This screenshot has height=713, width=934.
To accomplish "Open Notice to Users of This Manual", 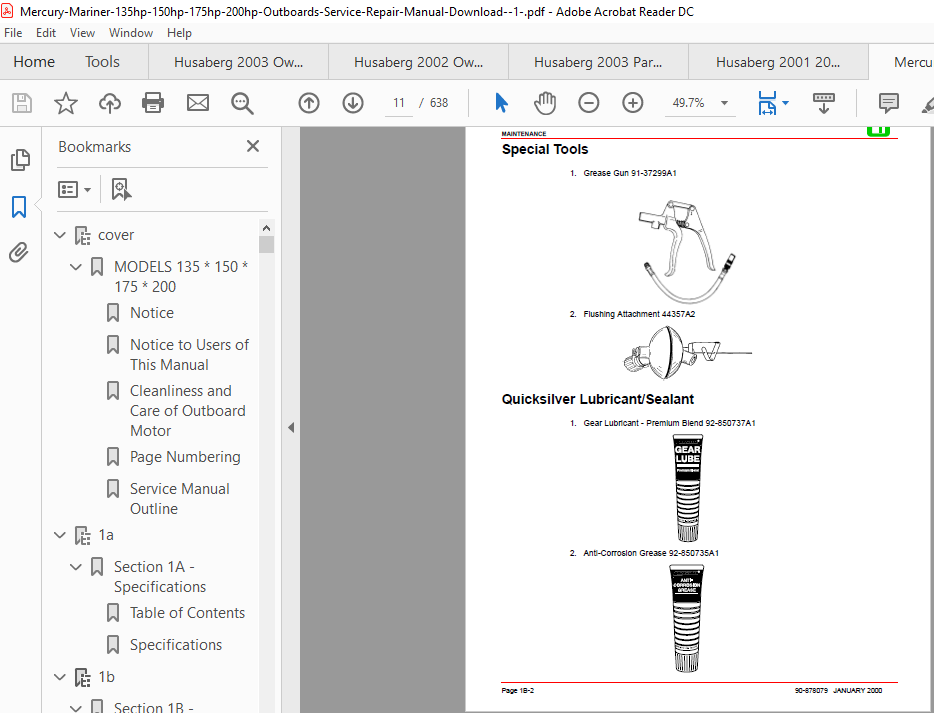I will click(189, 354).
